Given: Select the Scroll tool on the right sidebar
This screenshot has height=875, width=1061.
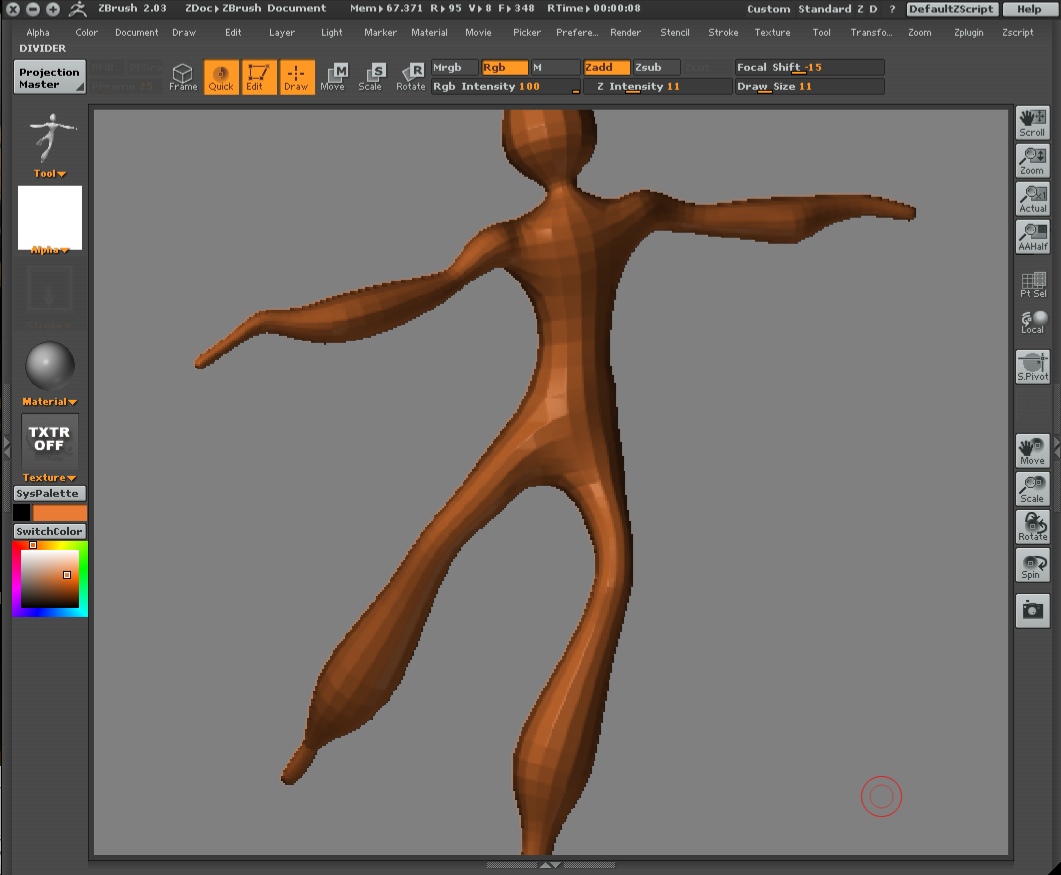Looking at the screenshot, I should [1032, 122].
